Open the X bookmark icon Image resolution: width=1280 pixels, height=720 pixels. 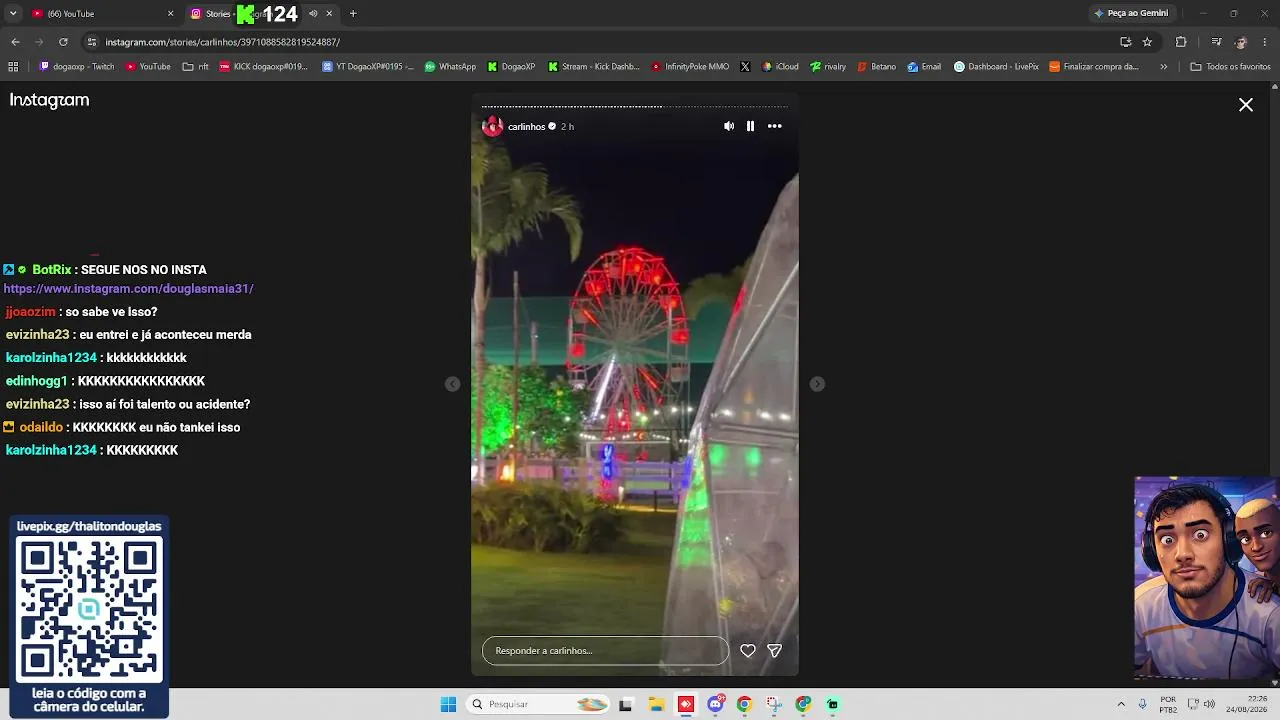tap(745, 67)
